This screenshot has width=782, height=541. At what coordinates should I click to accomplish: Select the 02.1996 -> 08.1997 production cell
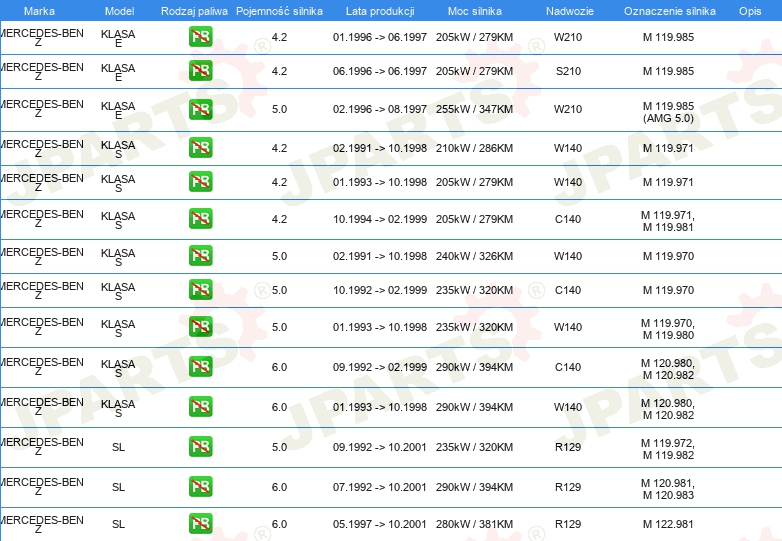pyautogui.click(x=380, y=109)
